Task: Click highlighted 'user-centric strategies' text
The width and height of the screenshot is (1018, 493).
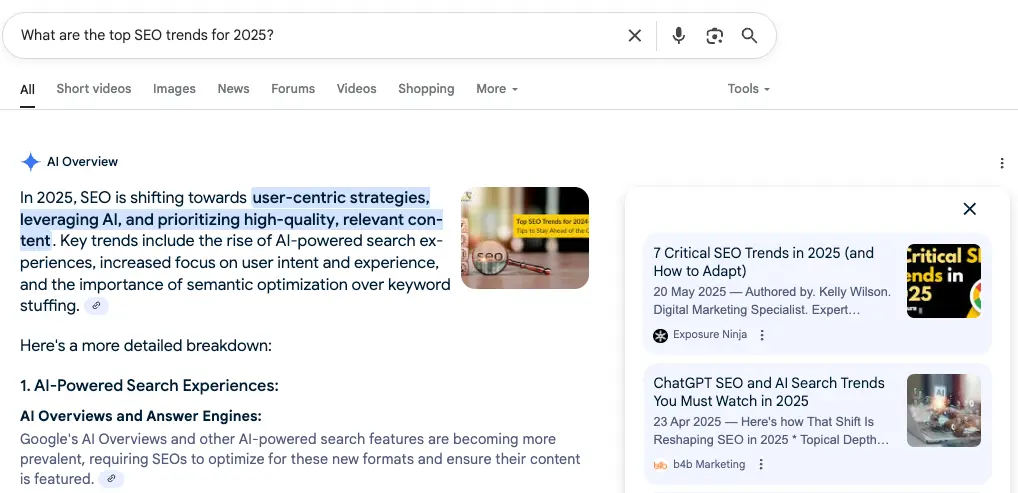Action: point(341,197)
